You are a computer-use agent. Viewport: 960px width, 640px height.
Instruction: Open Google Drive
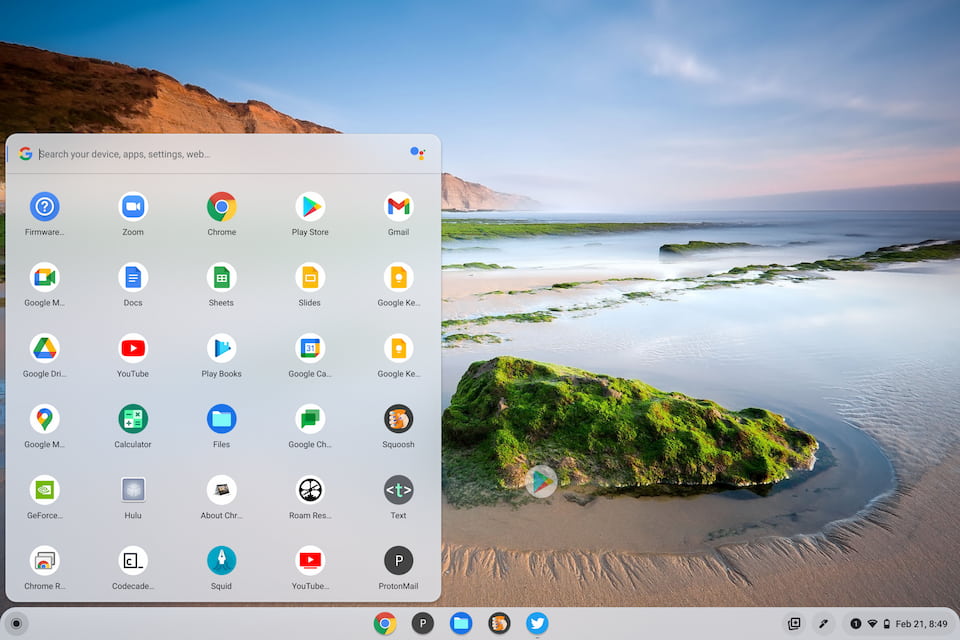(44, 348)
